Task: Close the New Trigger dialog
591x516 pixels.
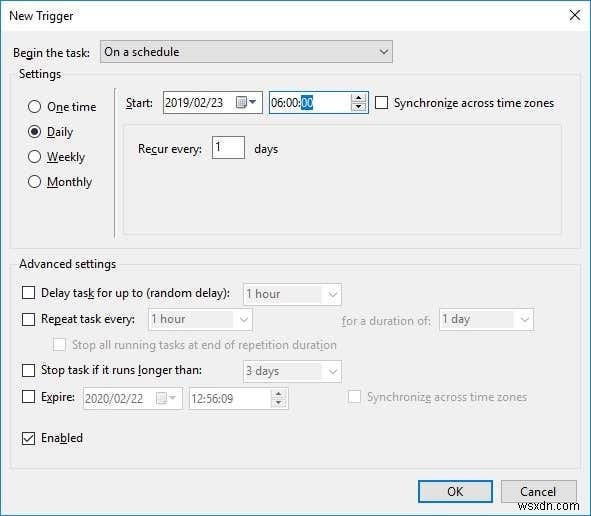Action: (x=575, y=15)
